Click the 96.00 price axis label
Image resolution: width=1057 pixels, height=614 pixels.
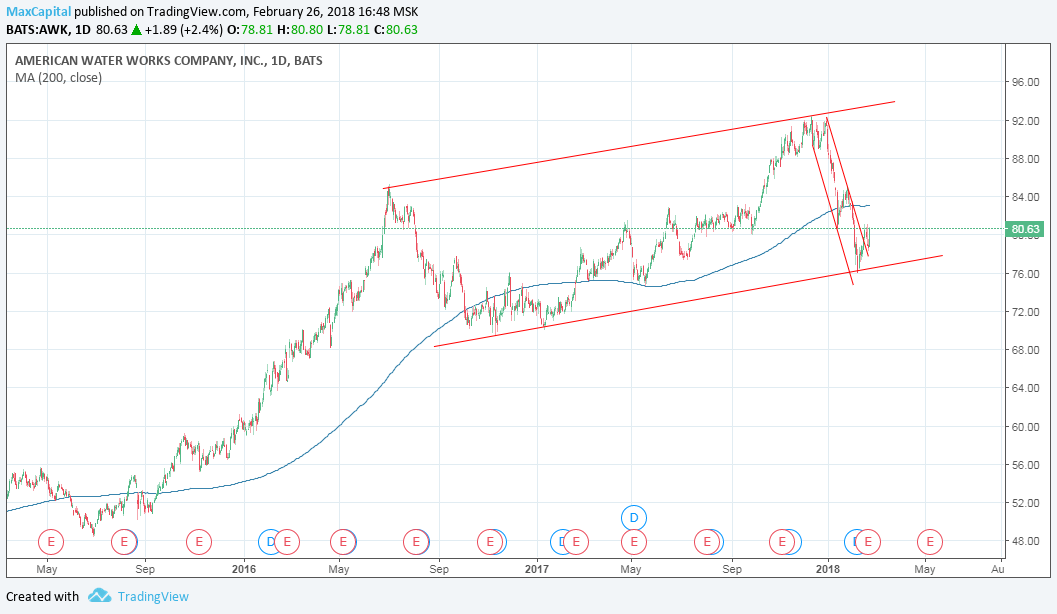[1025, 82]
